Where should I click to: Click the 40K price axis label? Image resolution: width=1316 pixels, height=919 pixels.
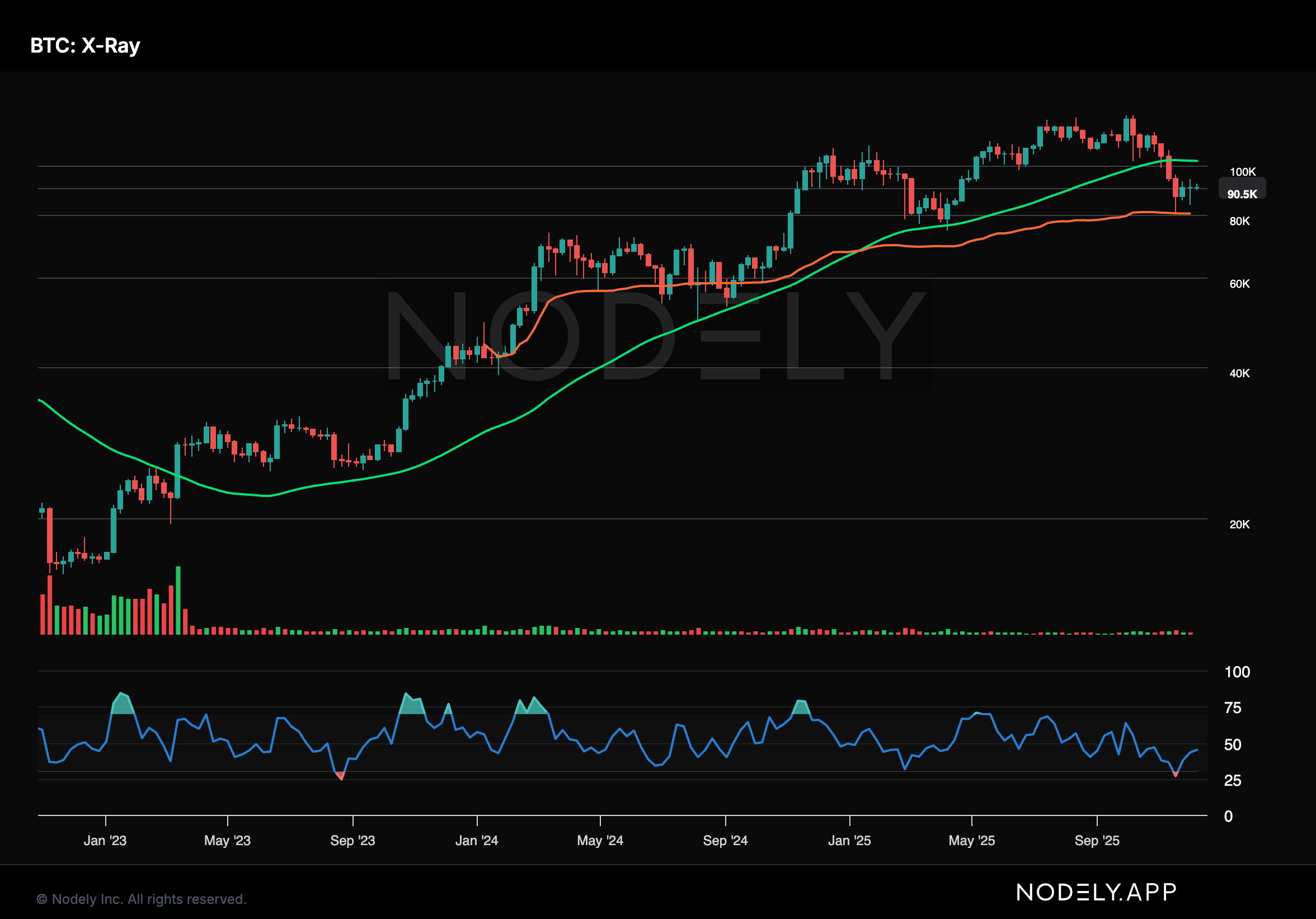tap(1239, 373)
